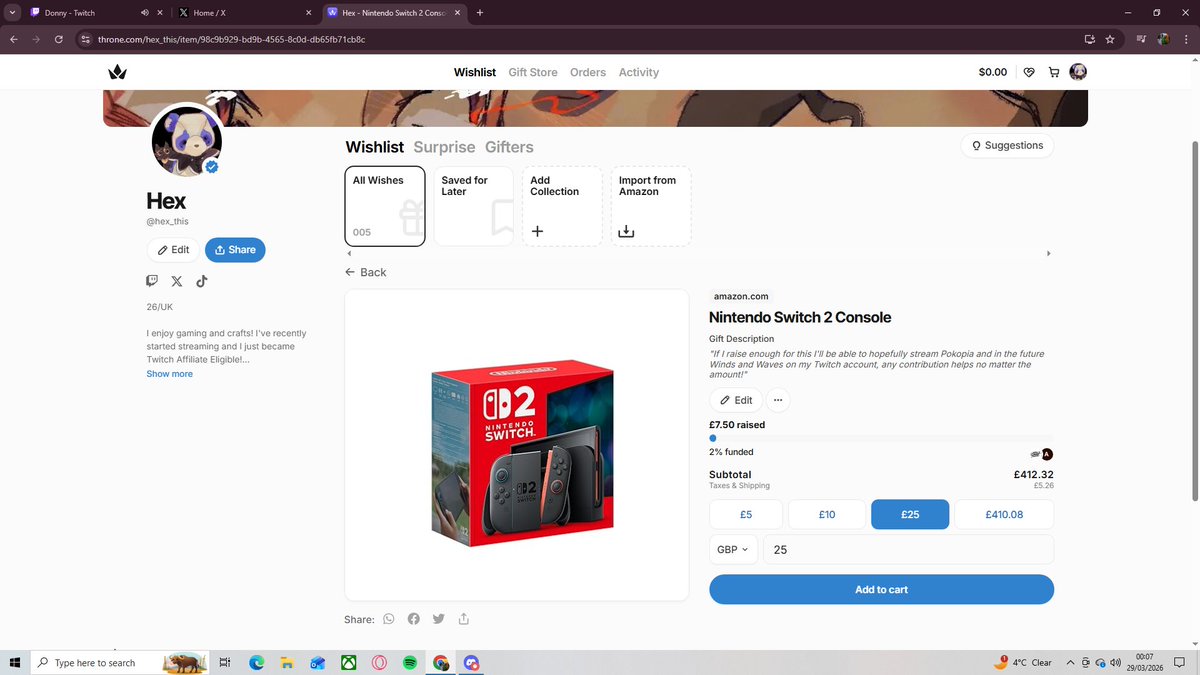This screenshot has height=675, width=1200.
Task: Reload the page
Action: (x=59, y=39)
